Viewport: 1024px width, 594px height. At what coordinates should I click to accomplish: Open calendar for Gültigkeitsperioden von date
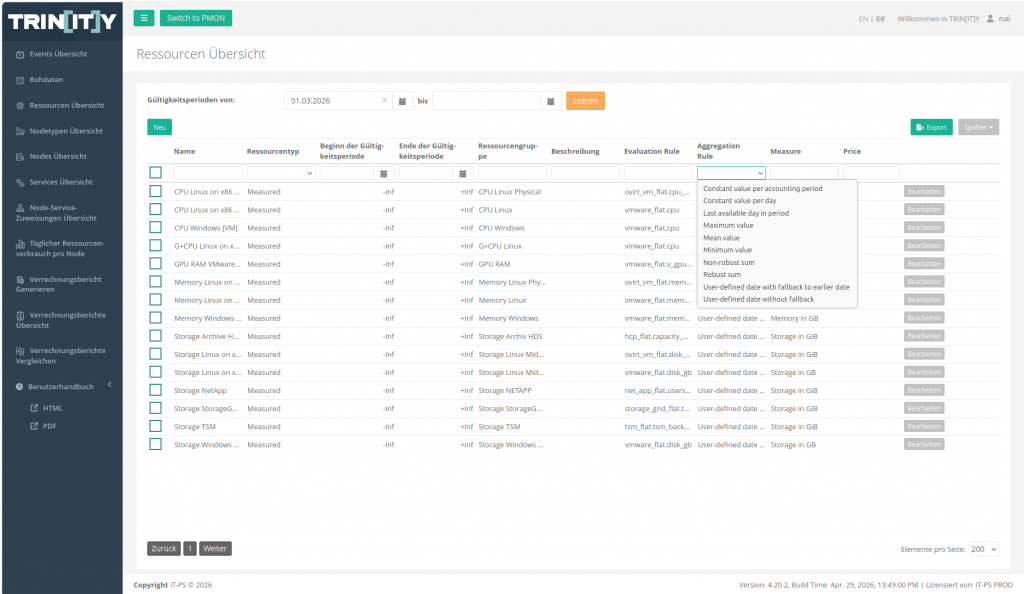tap(402, 101)
